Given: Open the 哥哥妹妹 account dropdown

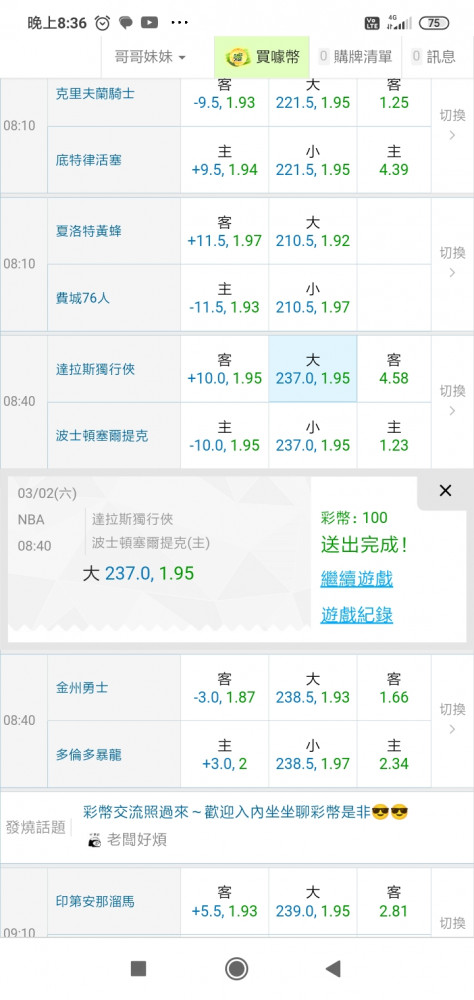Looking at the screenshot, I should click(x=149, y=57).
